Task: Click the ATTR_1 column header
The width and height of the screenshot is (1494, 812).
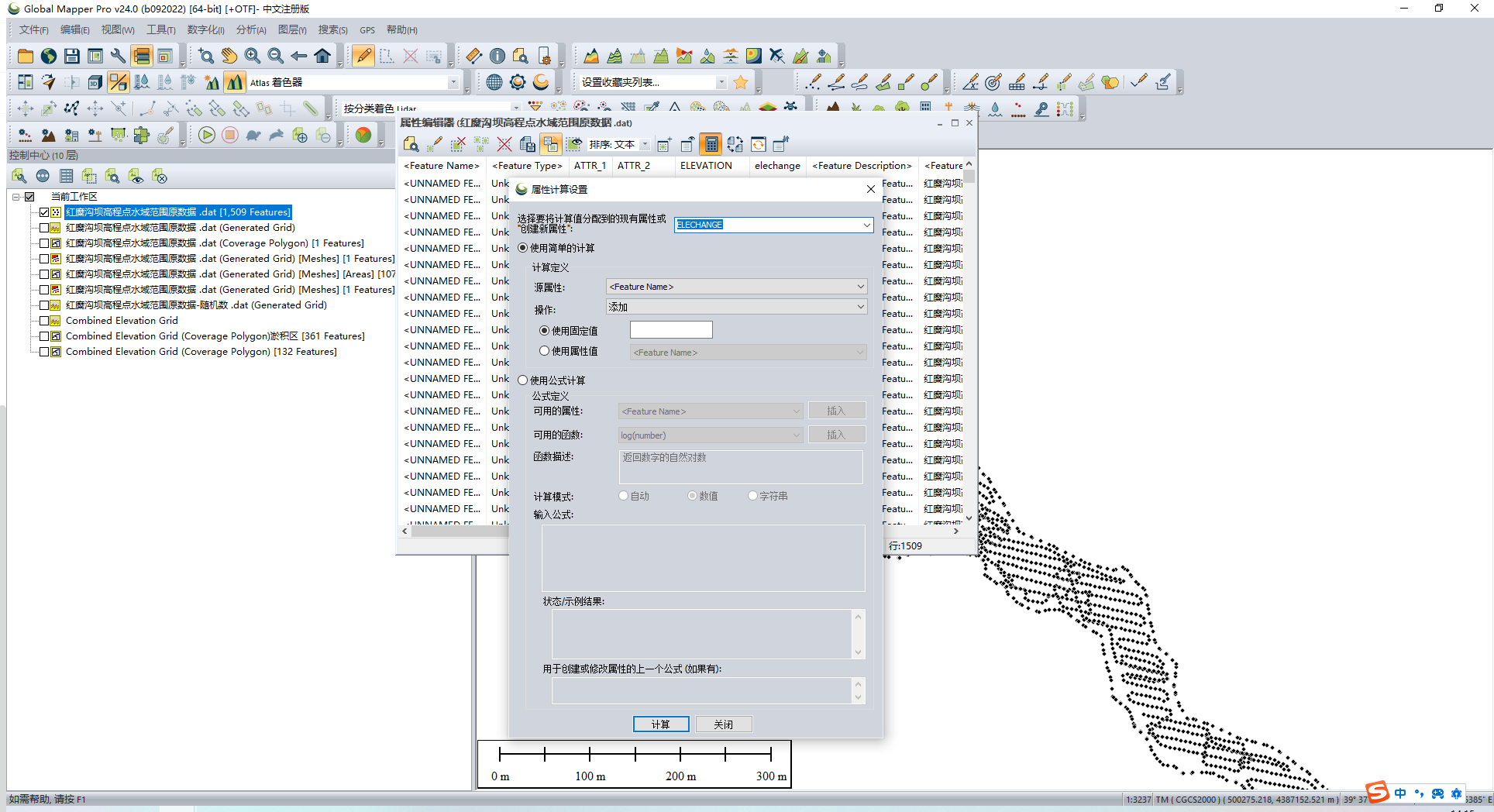Action: coord(590,166)
